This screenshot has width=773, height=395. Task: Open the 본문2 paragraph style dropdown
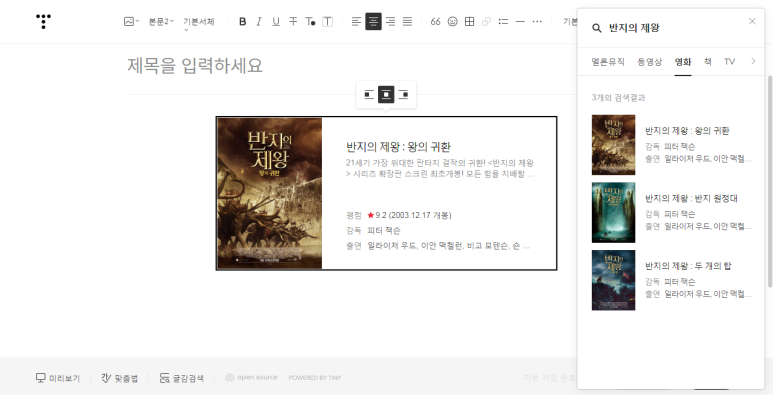point(161,22)
